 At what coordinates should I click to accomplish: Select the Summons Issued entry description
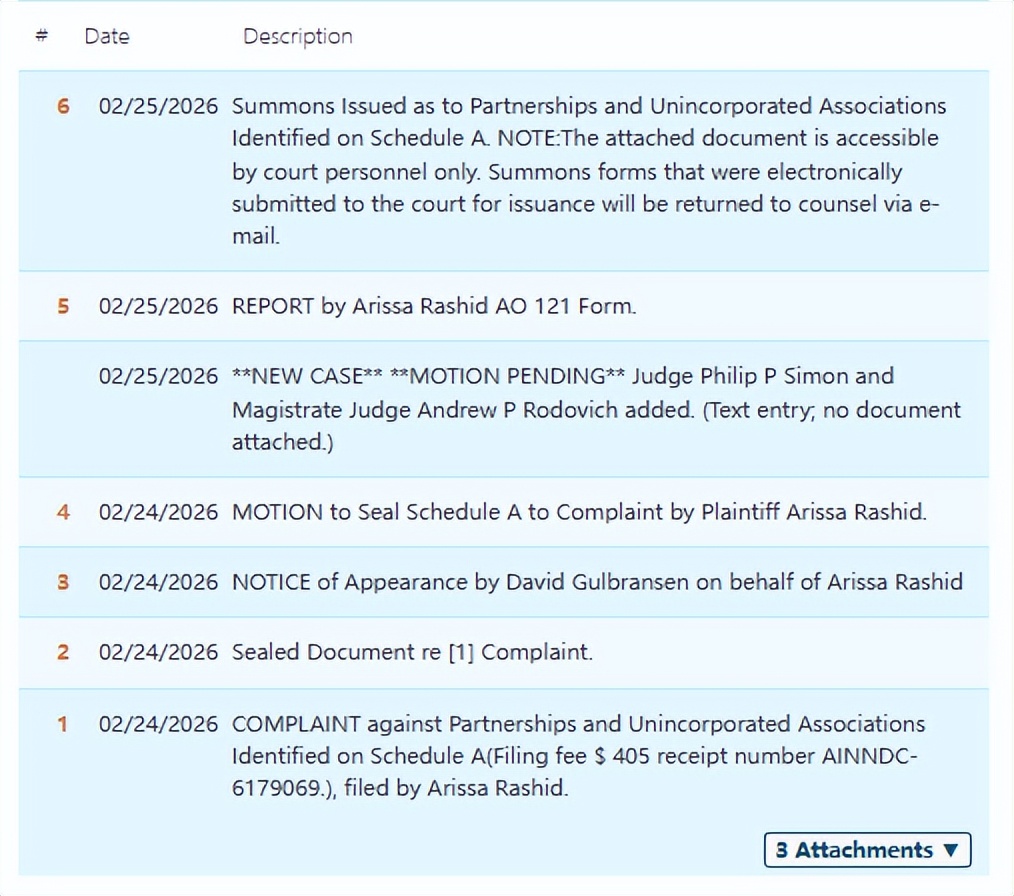point(588,171)
